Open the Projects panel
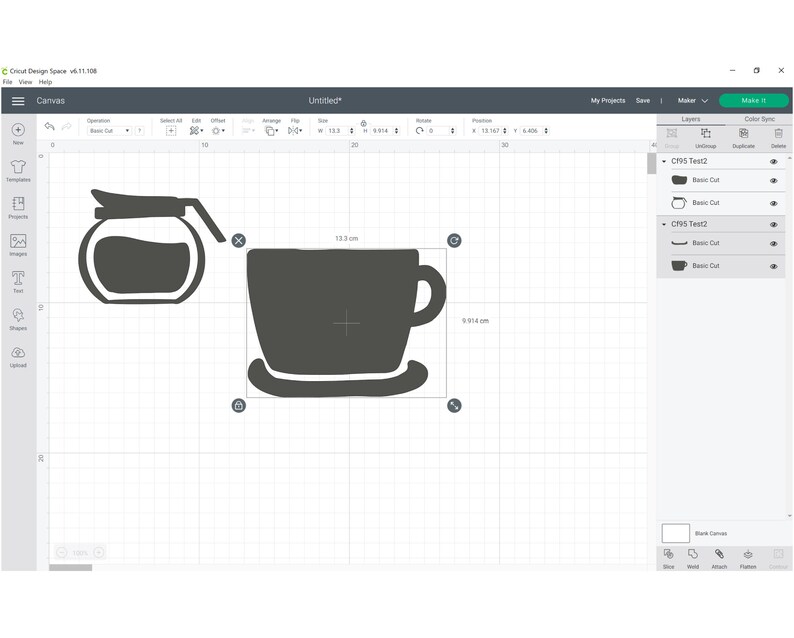This screenshot has width=794, height=638. [18, 208]
